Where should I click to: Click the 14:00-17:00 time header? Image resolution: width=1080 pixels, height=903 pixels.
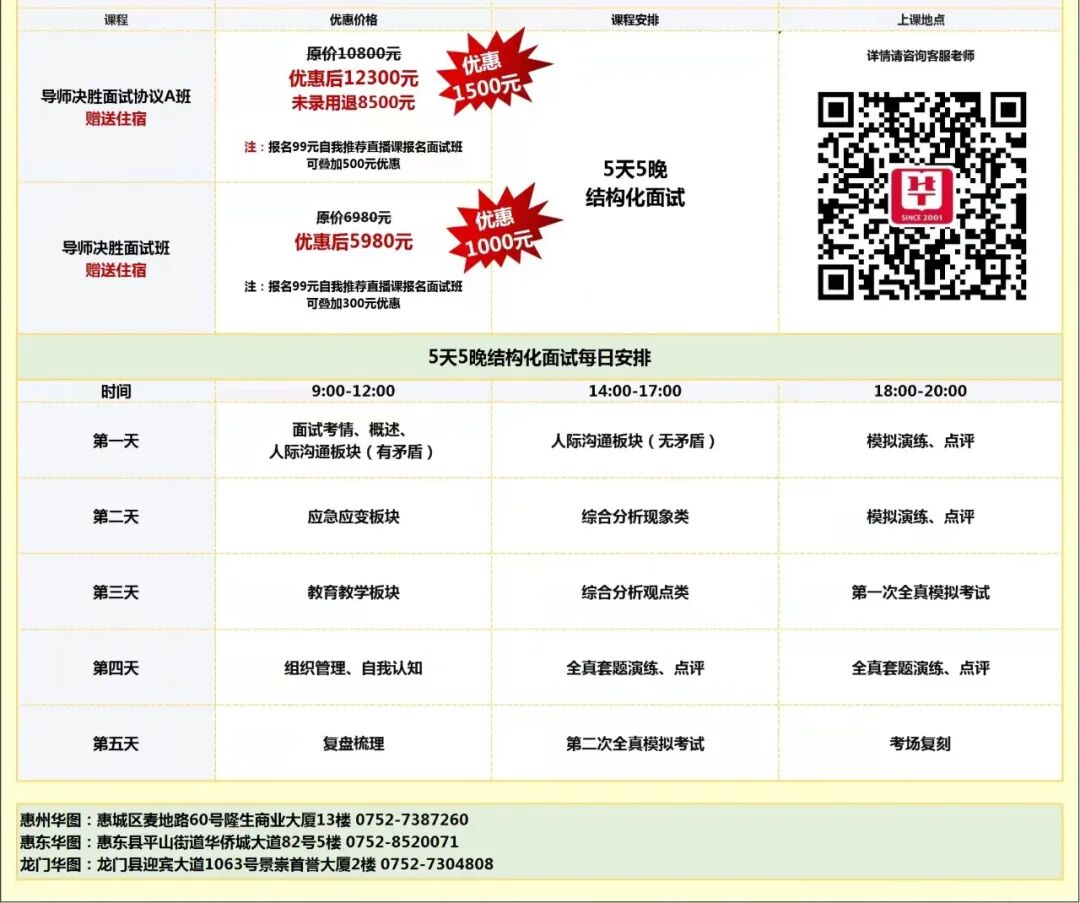[635, 391]
